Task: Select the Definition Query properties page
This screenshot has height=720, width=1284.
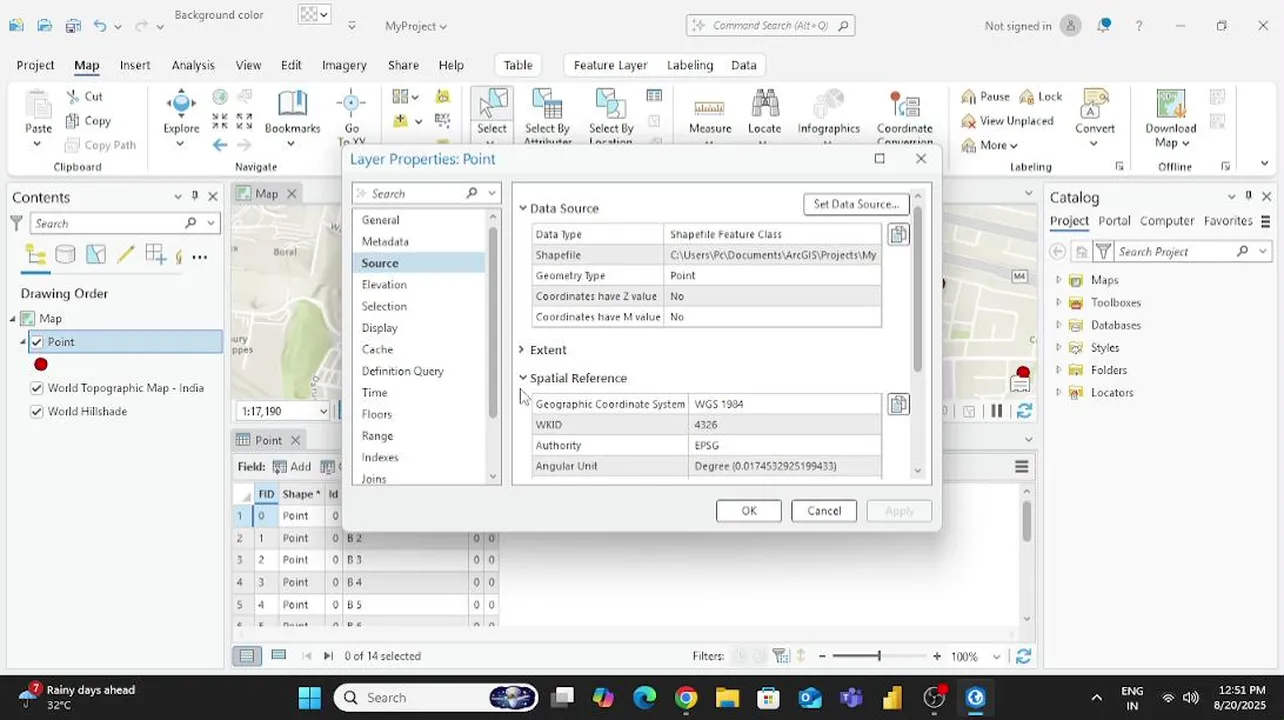Action: click(402, 371)
